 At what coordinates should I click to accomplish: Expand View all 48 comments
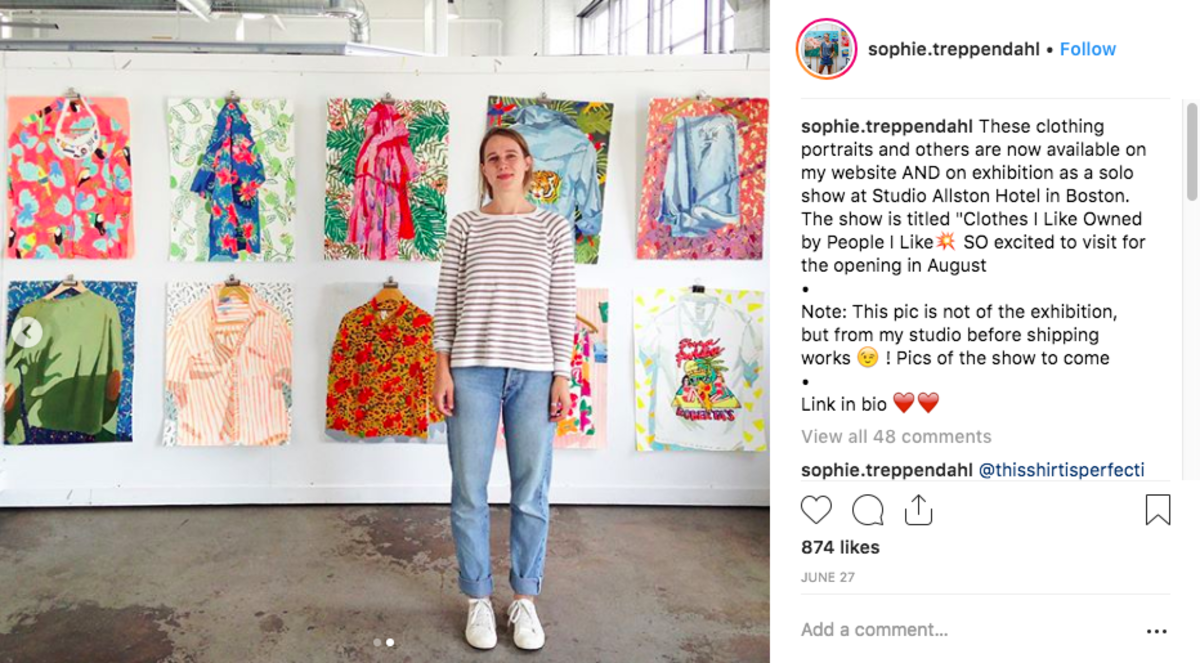[x=896, y=436]
